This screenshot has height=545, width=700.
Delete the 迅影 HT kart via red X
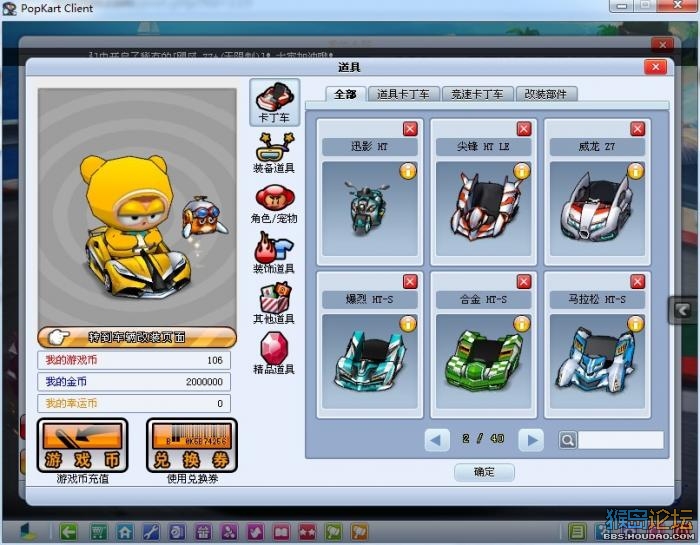[x=410, y=129]
